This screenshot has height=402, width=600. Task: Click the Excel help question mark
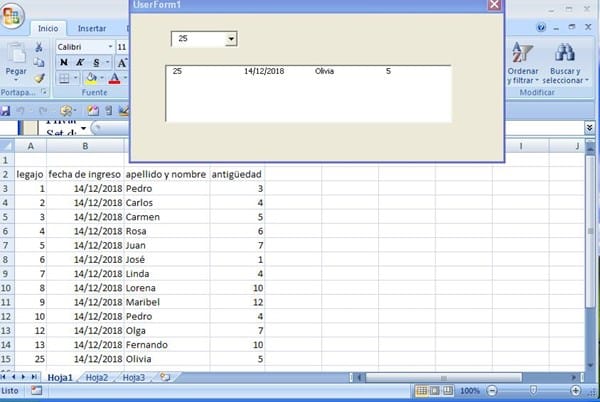coord(541,27)
